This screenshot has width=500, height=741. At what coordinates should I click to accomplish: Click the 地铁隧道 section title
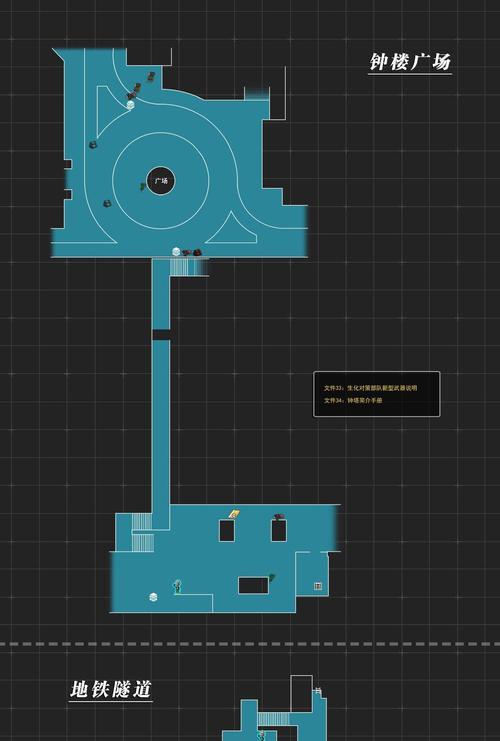(111, 689)
